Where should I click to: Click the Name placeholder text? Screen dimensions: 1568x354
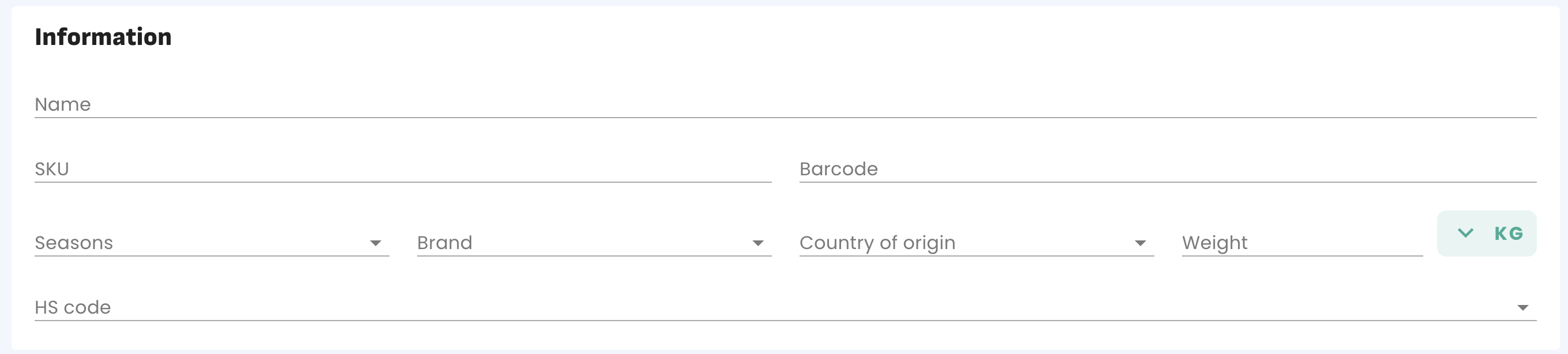(63, 104)
